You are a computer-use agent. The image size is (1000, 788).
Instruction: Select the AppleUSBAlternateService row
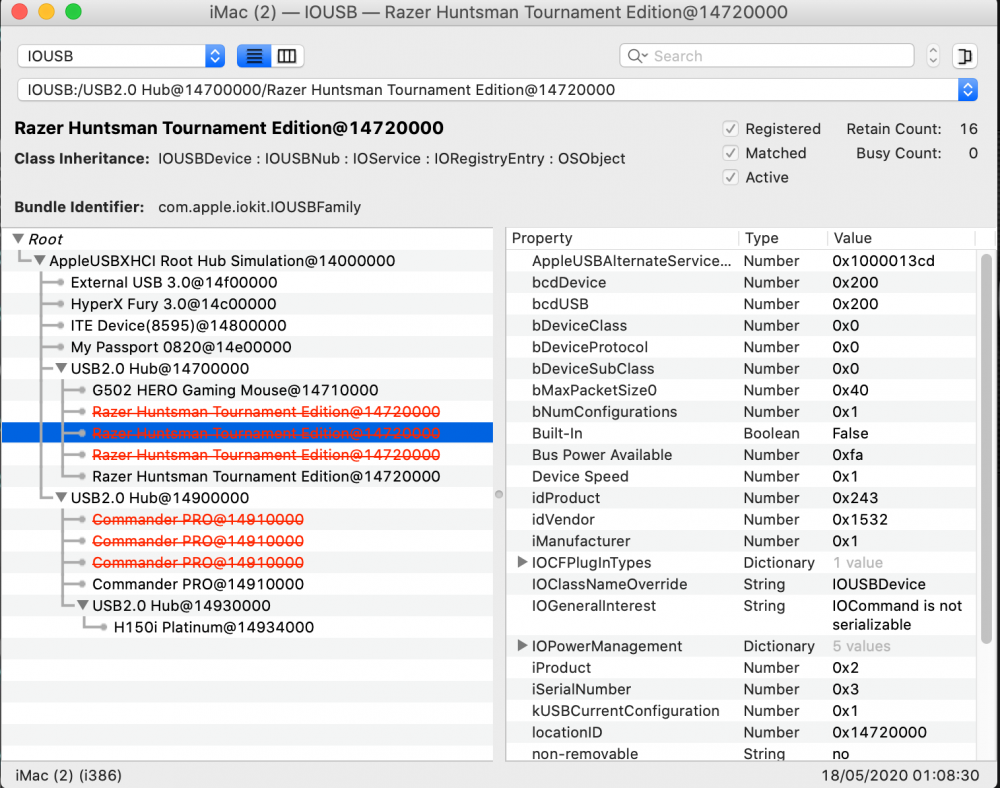click(x=741, y=261)
